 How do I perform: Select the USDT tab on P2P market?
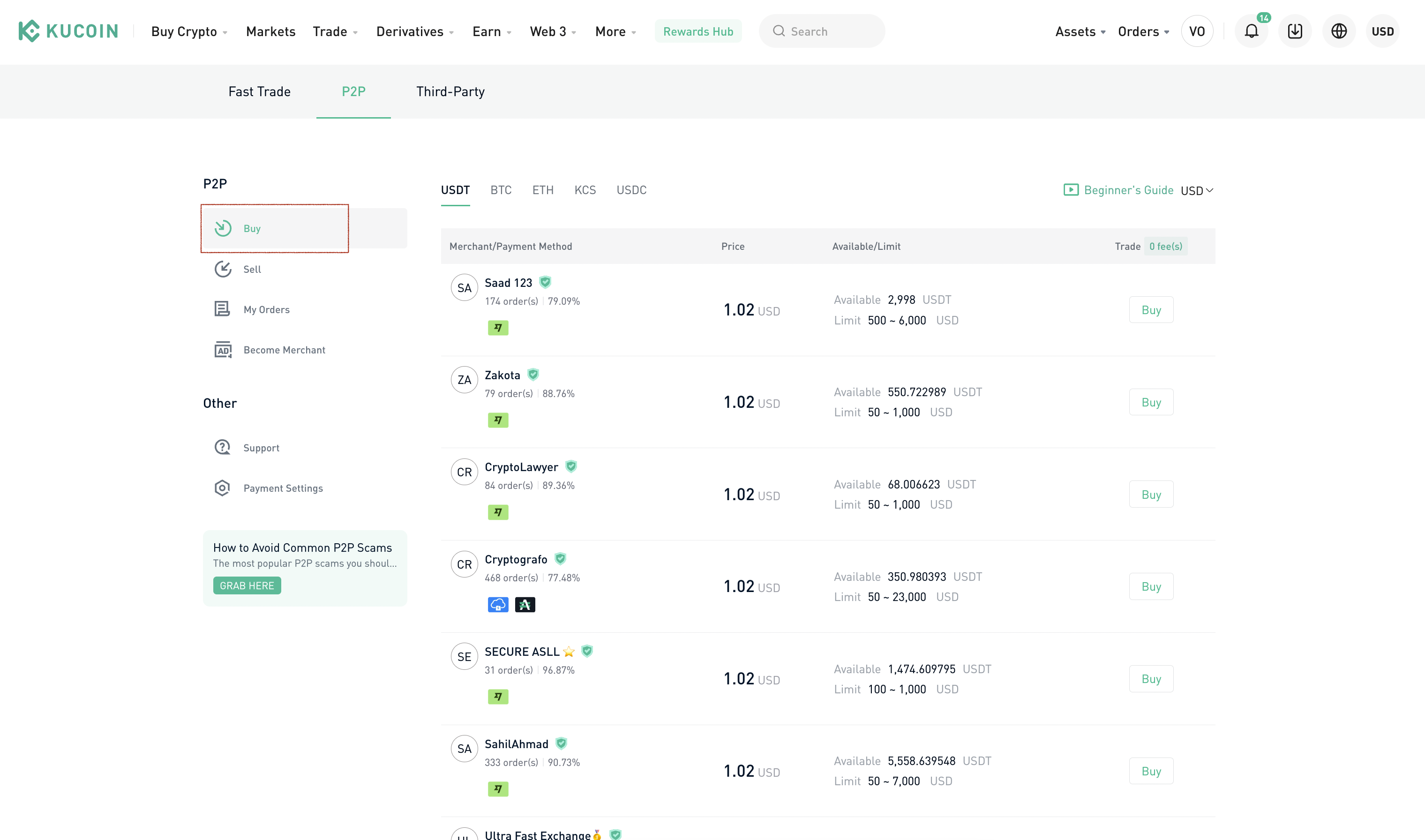click(x=455, y=190)
